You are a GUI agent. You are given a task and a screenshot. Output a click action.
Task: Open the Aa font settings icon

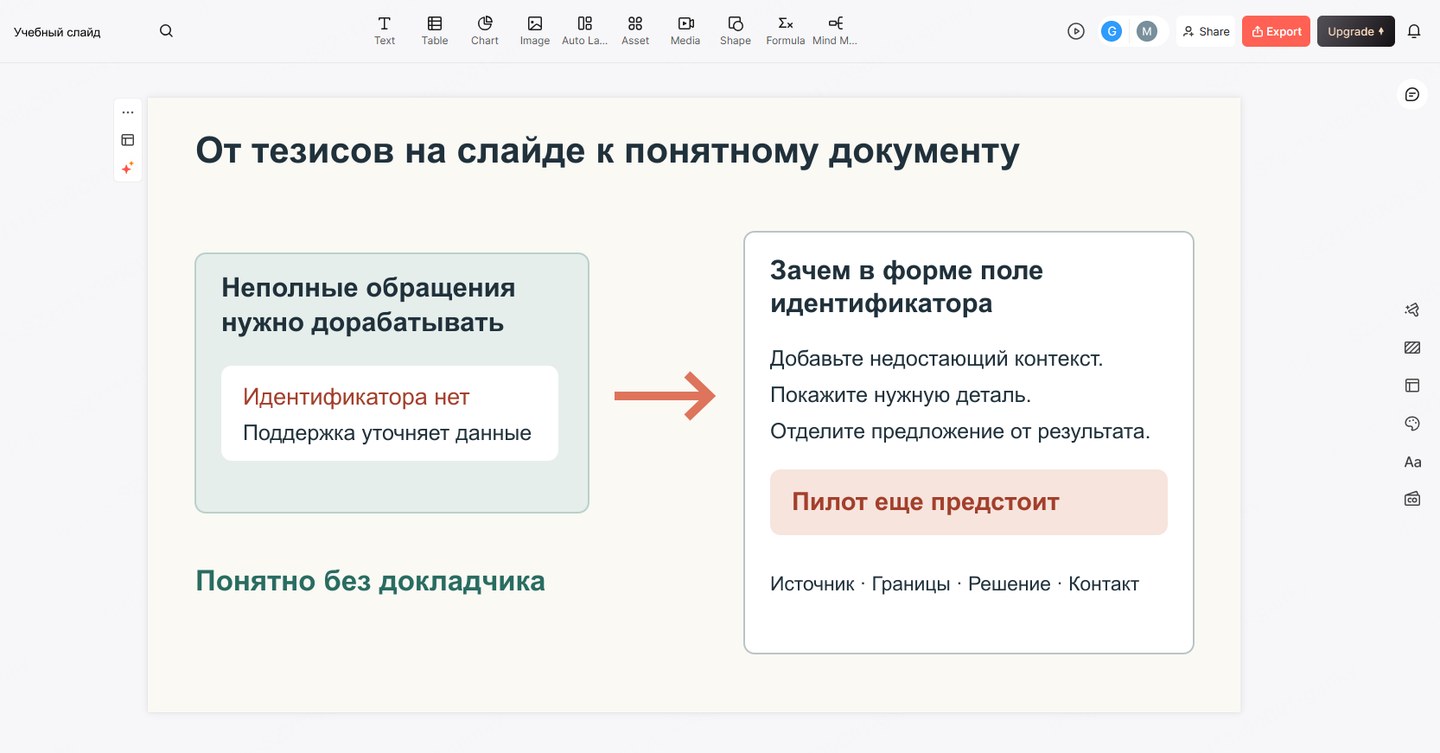click(x=1412, y=462)
